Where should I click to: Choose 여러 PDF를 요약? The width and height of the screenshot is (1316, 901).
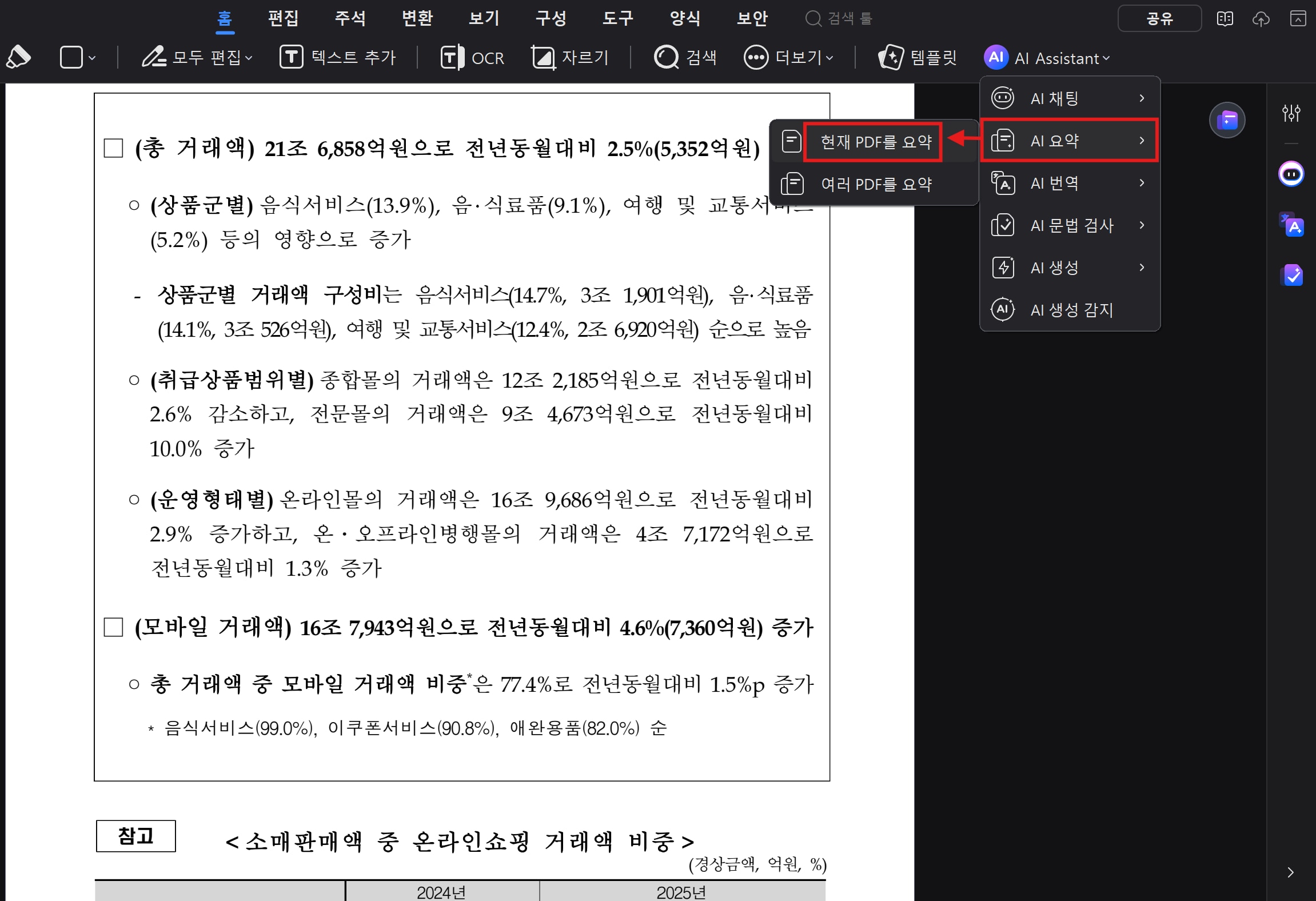click(874, 184)
